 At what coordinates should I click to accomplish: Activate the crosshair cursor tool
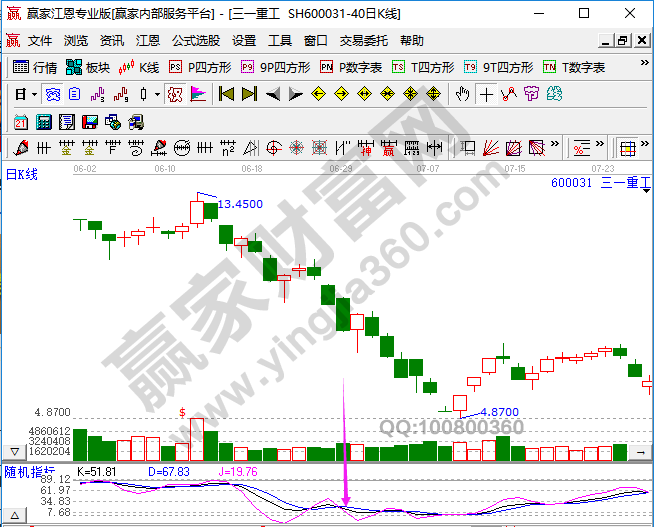pyautogui.click(x=486, y=95)
